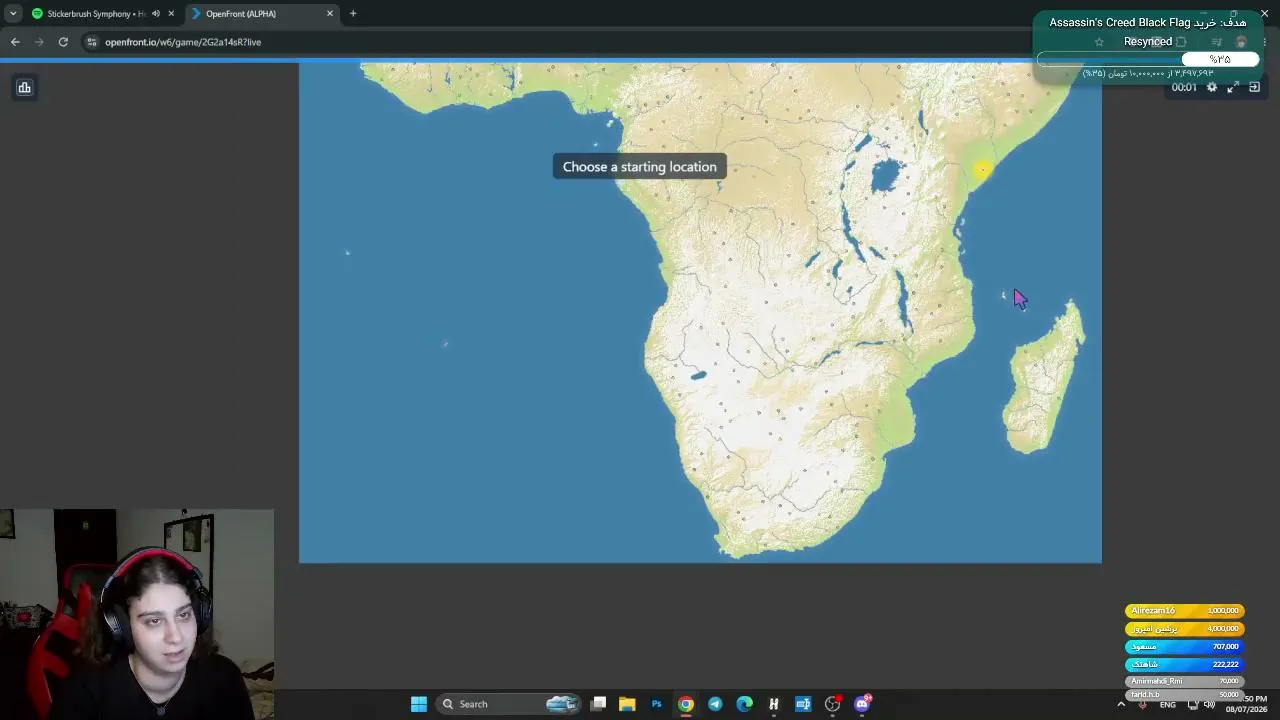Image resolution: width=1280 pixels, height=720 pixels.
Task: Open the leaderboard chart icon
Action: (x=24, y=88)
